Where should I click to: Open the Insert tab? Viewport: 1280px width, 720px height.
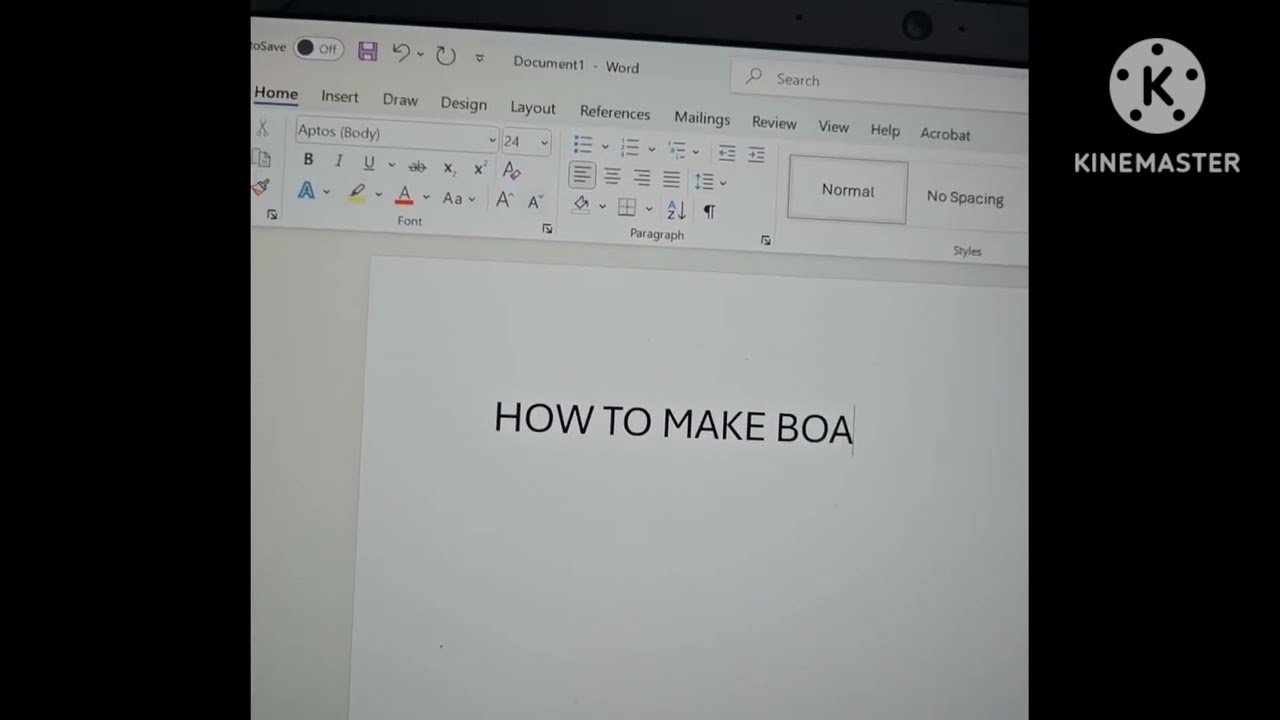tap(340, 96)
